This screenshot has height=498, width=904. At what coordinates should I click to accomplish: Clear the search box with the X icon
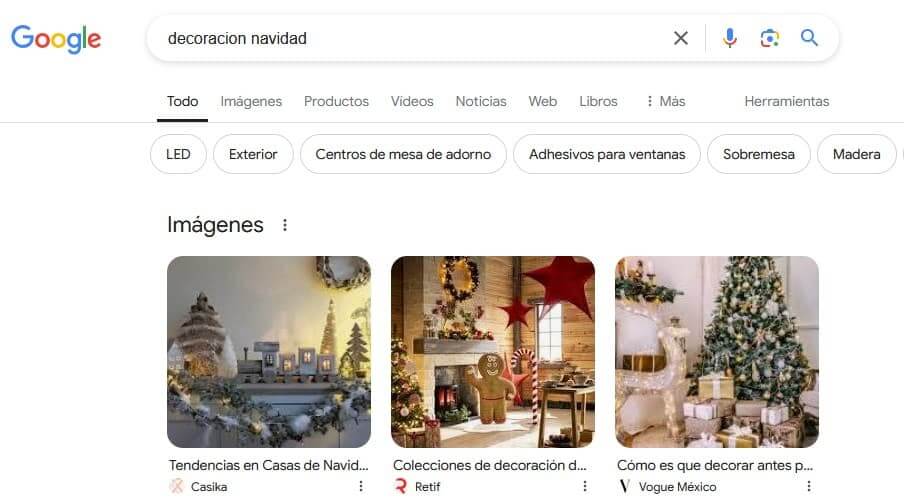coord(680,39)
